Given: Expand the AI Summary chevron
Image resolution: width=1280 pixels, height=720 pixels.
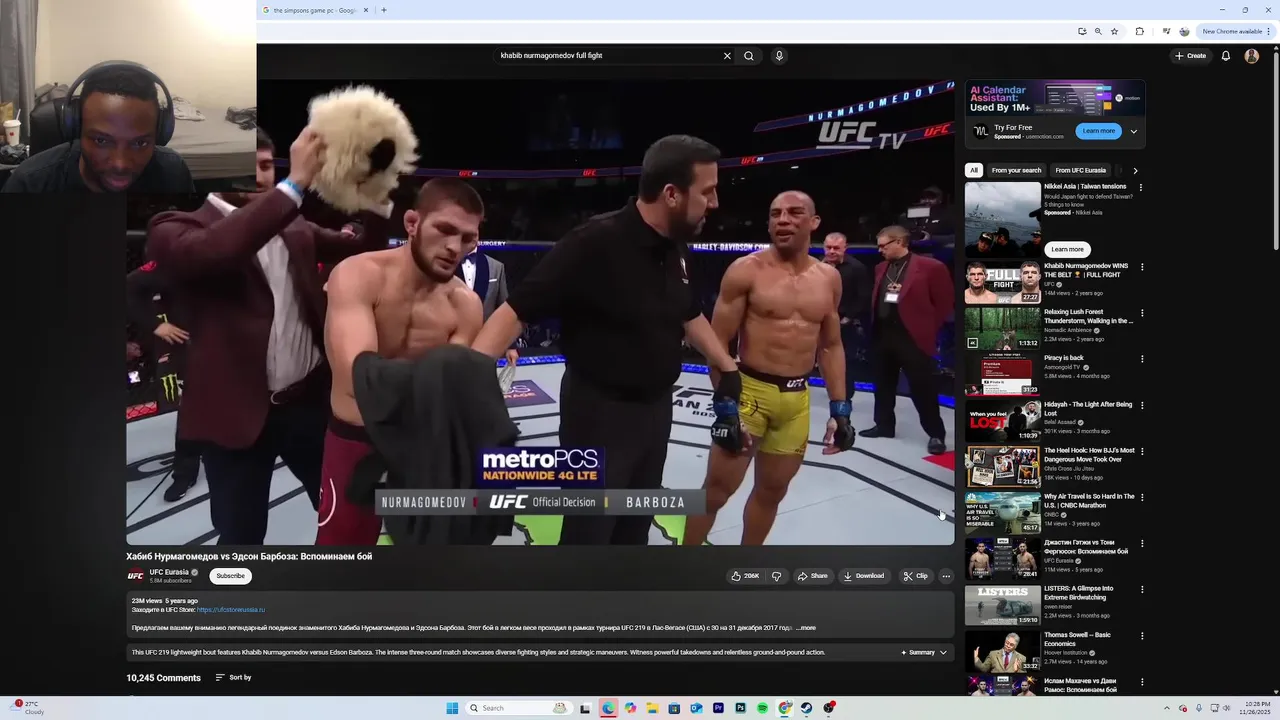Looking at the screenshot, I should coord(942,653).
